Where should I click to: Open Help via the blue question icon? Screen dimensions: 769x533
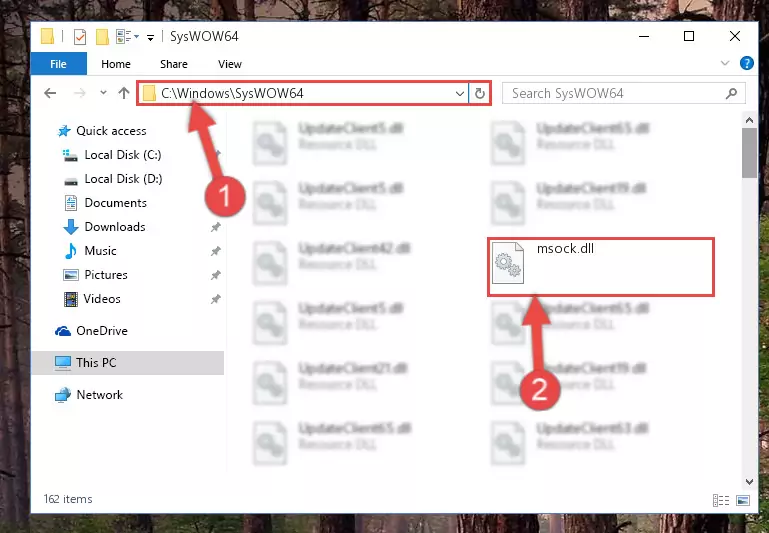click(746, 63)
